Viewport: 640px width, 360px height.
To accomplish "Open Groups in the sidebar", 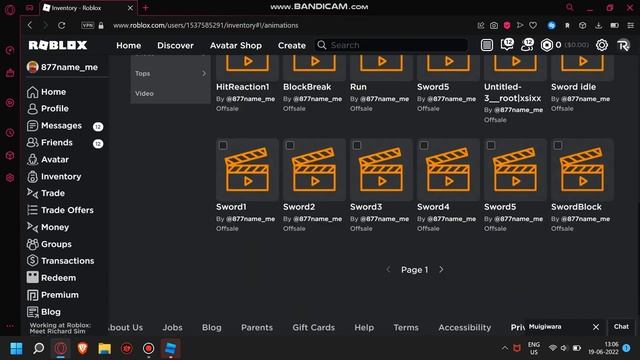I will click(49, 244).
